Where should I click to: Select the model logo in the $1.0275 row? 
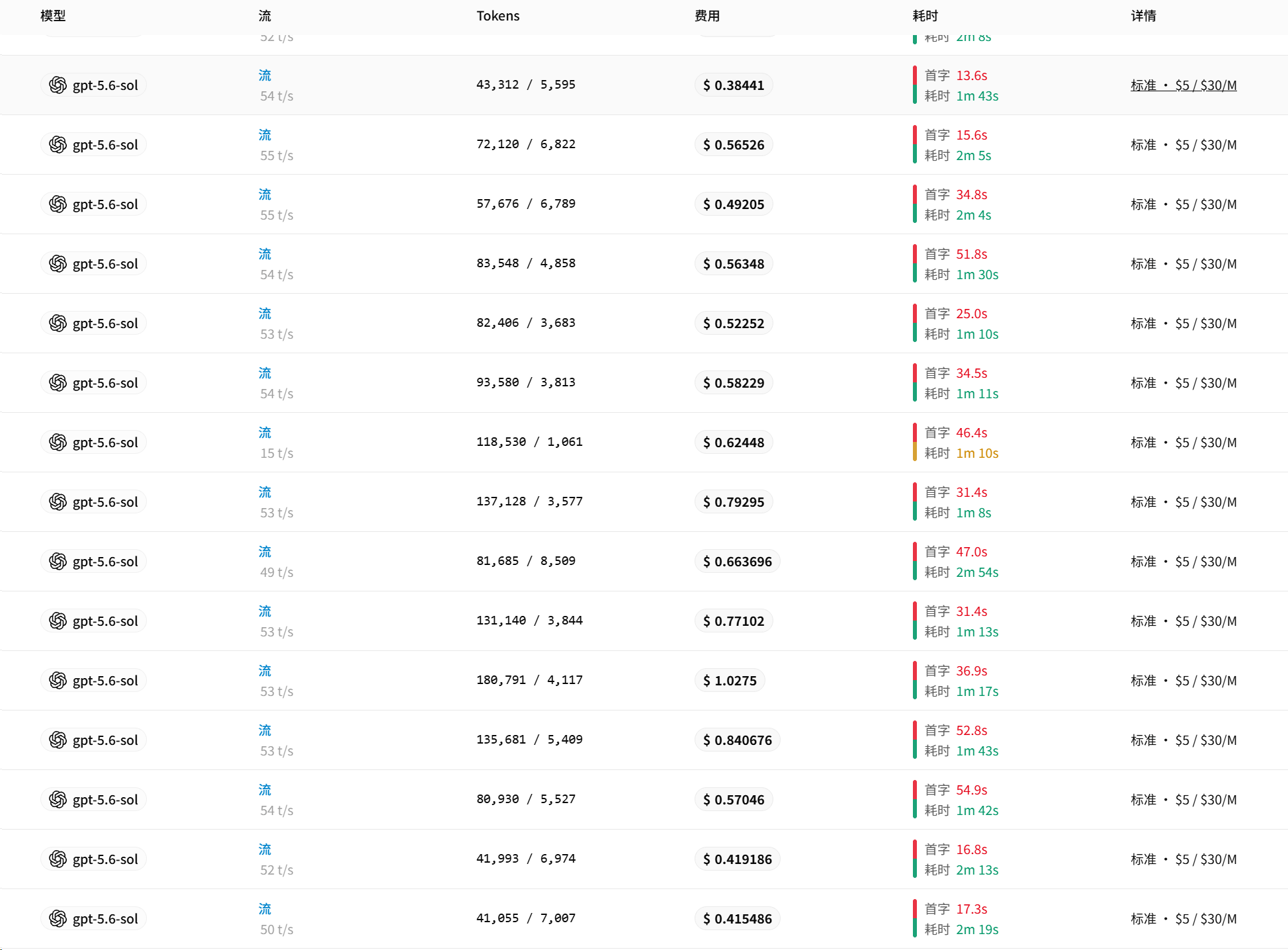[58, 680]
